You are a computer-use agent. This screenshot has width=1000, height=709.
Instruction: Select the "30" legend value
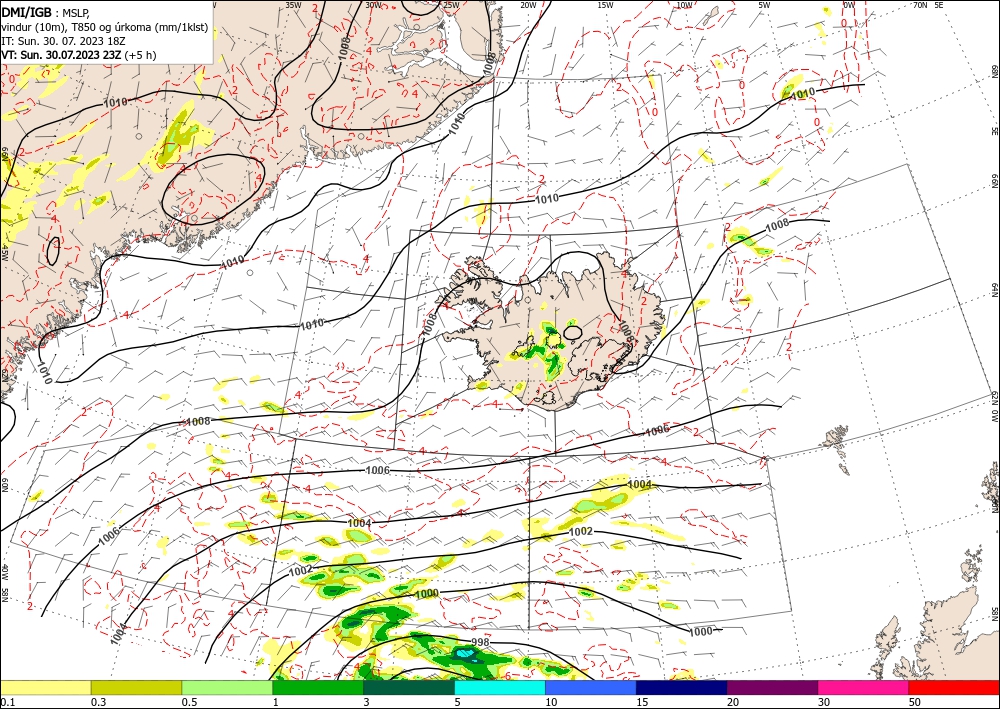[x=824, y=702]
